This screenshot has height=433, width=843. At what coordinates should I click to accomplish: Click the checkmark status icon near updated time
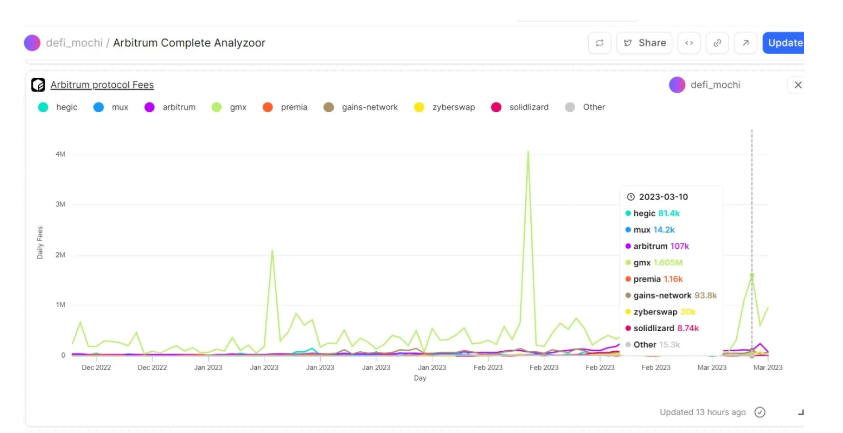760,412
